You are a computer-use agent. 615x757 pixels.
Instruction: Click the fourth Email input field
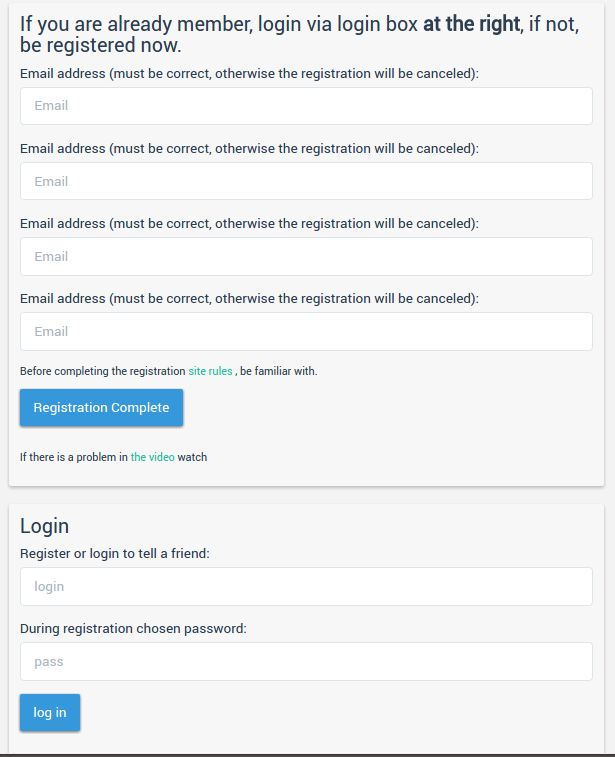pyautogui.click(x=306, y=332)
